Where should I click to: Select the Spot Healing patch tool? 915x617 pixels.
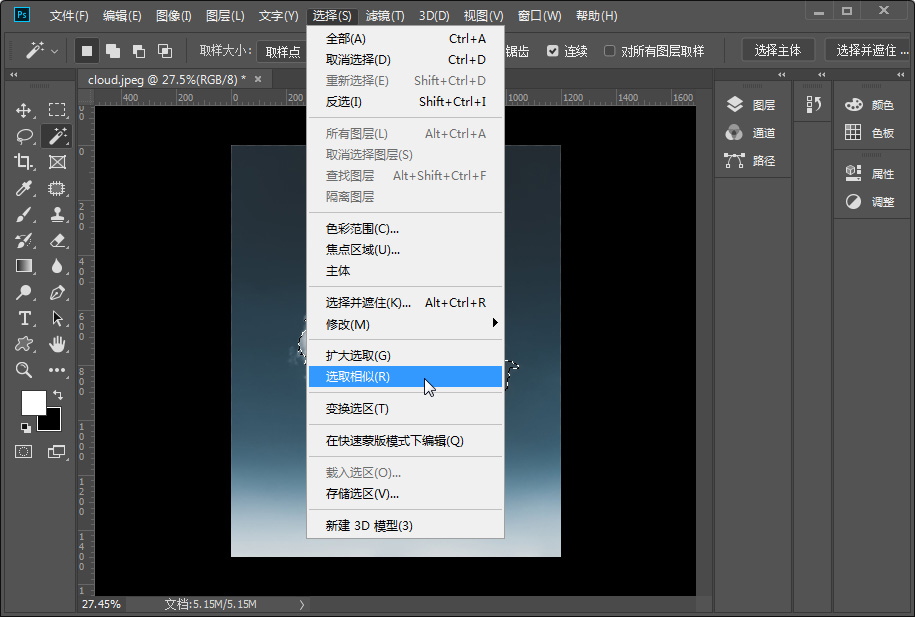[57, 188]
